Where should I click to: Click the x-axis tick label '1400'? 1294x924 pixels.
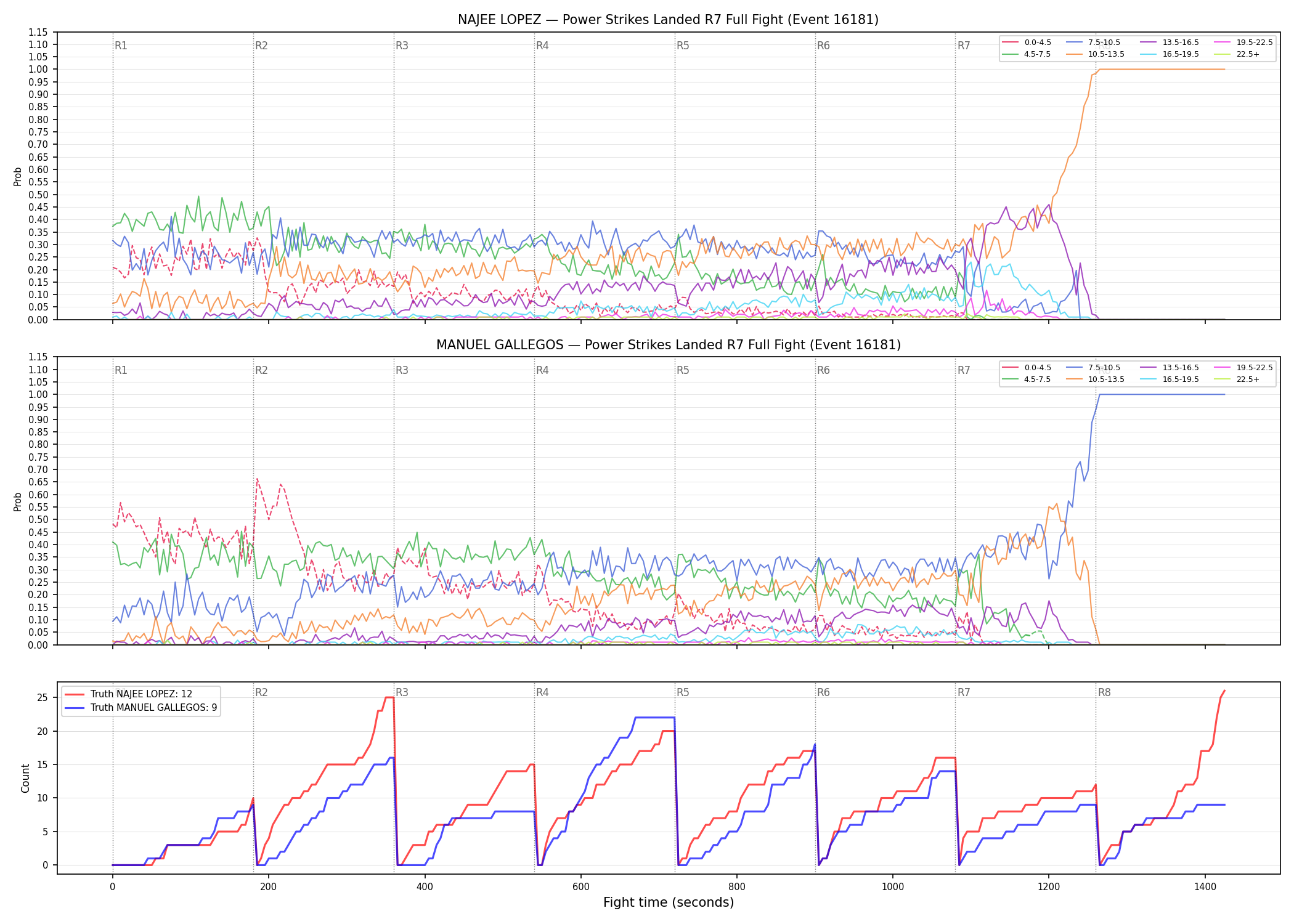(1205, 887)
